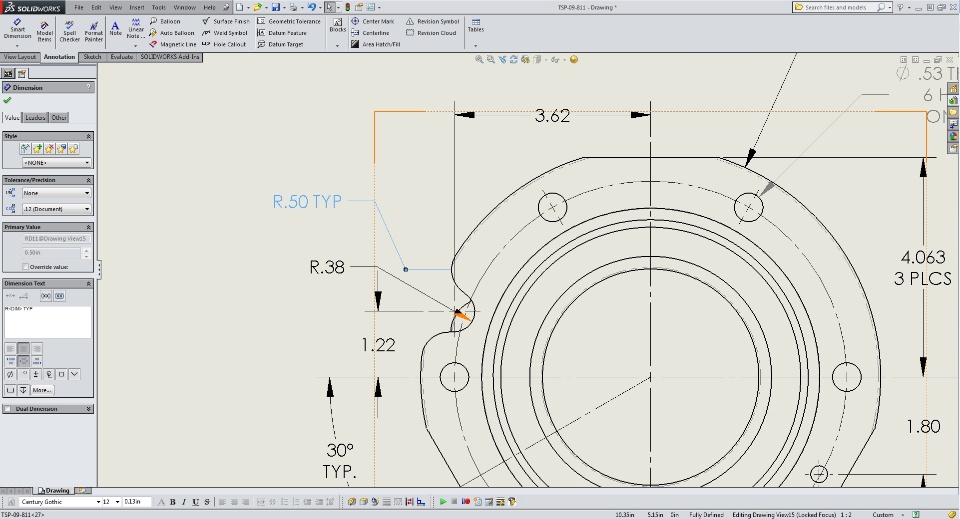960x519 pixels.
Task: Insert a Datum Feature symbol
Action: pos(282,33)
